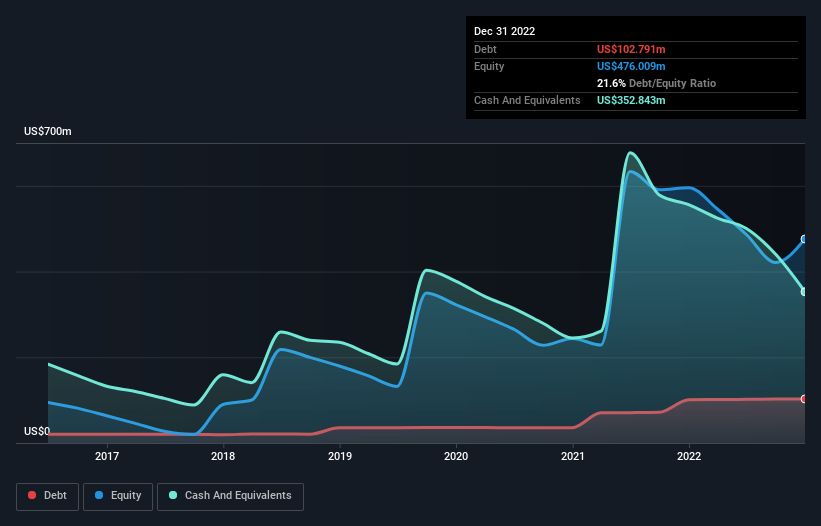The height and width of the screenshot is (526, 821).
Task: Click the US$700m axis label
Action: [48, 131]
